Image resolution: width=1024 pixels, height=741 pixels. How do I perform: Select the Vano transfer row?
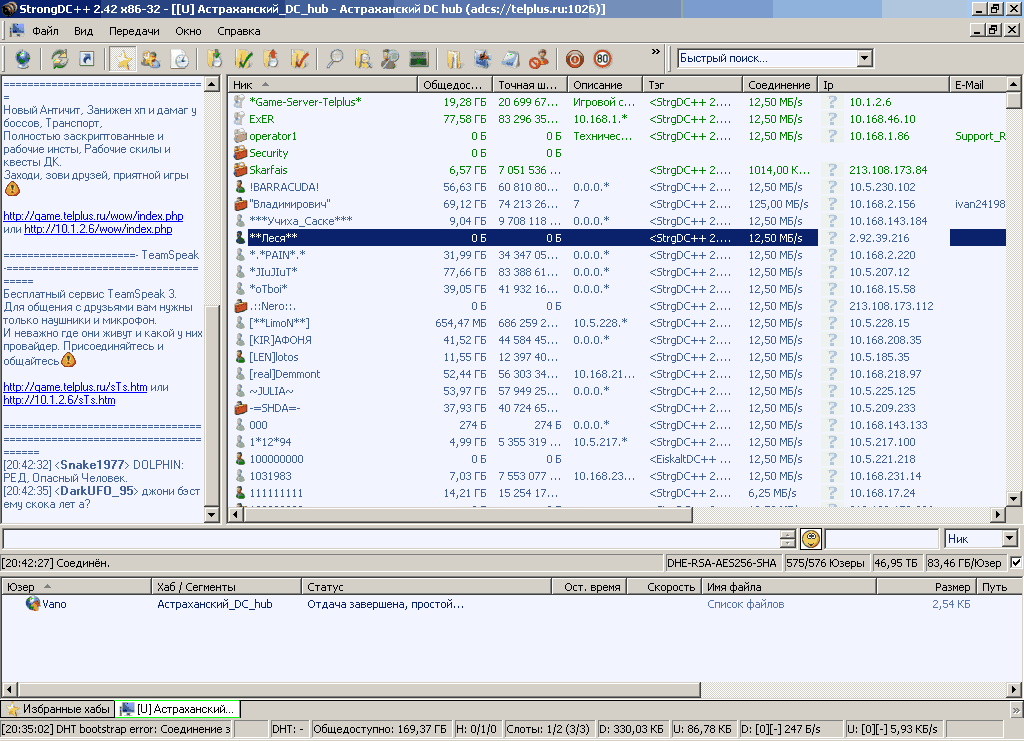point(511,604)
